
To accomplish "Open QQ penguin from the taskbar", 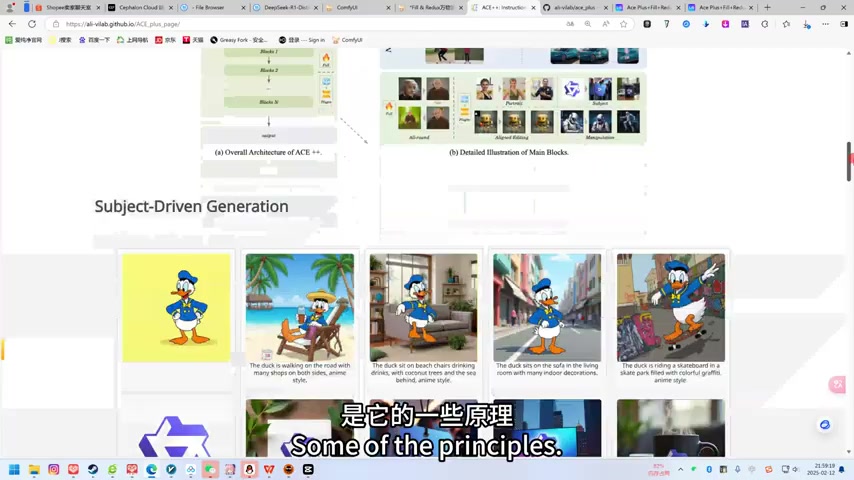I will [249, 470].
